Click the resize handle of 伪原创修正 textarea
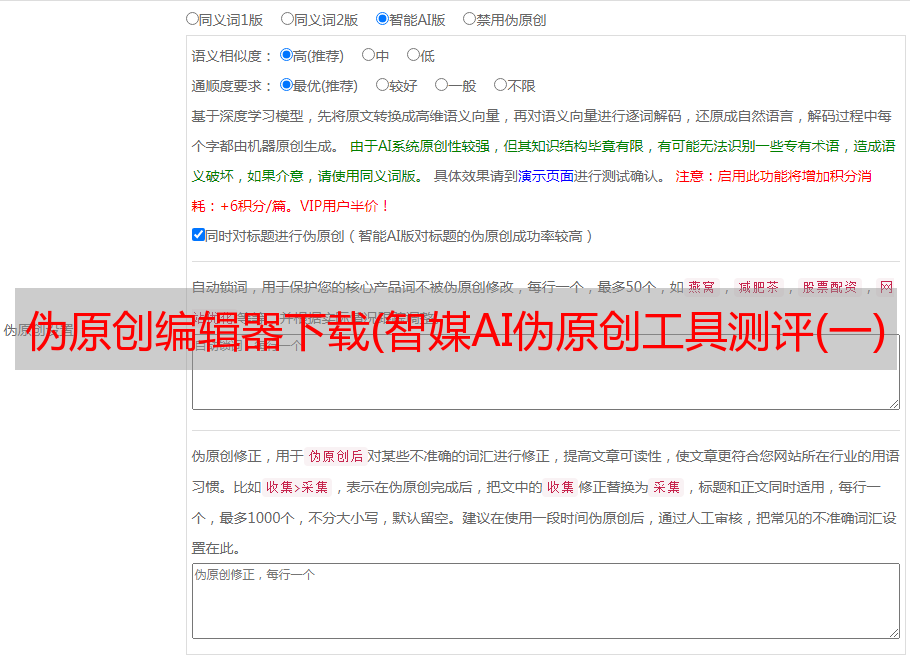This screenshot has width=911, height=658. point(894,633)
